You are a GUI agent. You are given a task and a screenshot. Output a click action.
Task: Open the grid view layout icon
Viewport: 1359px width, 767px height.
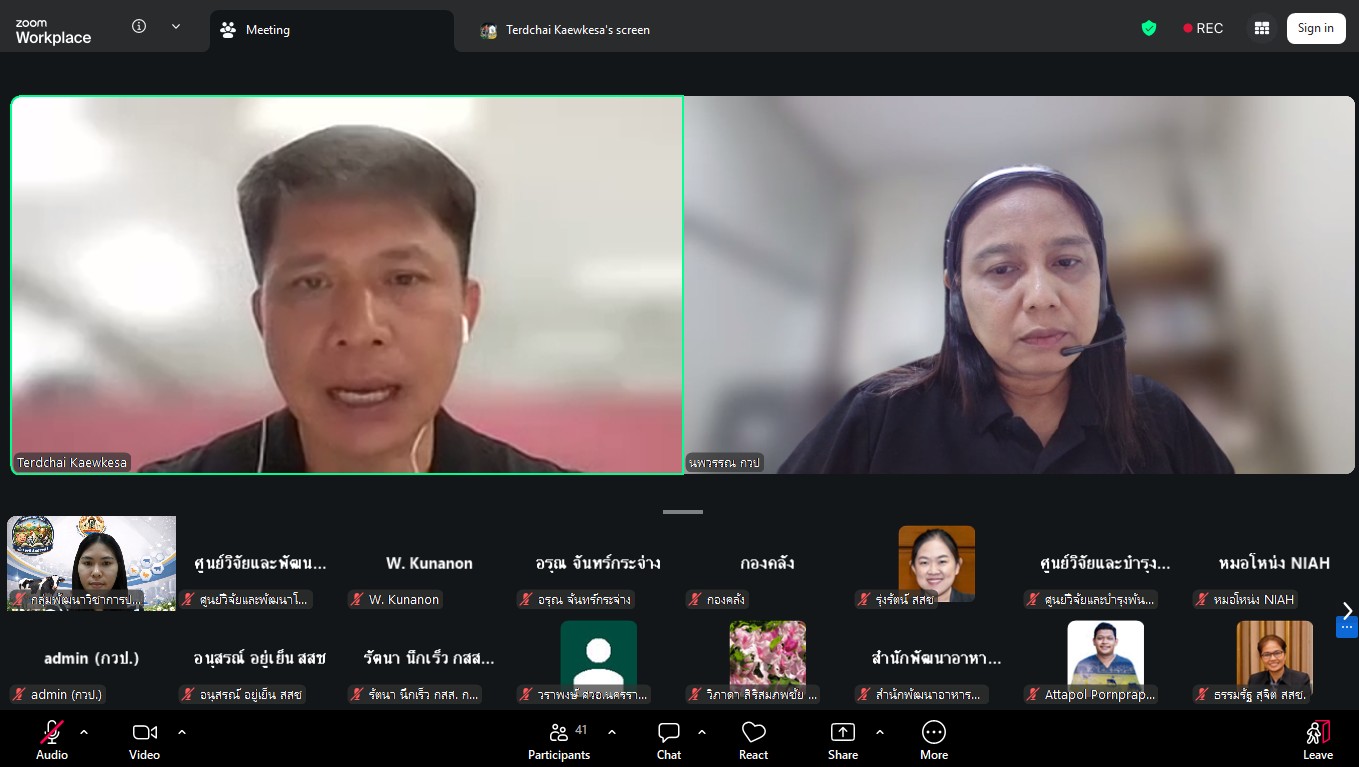pyautogui.click(x=1262, y=28)
